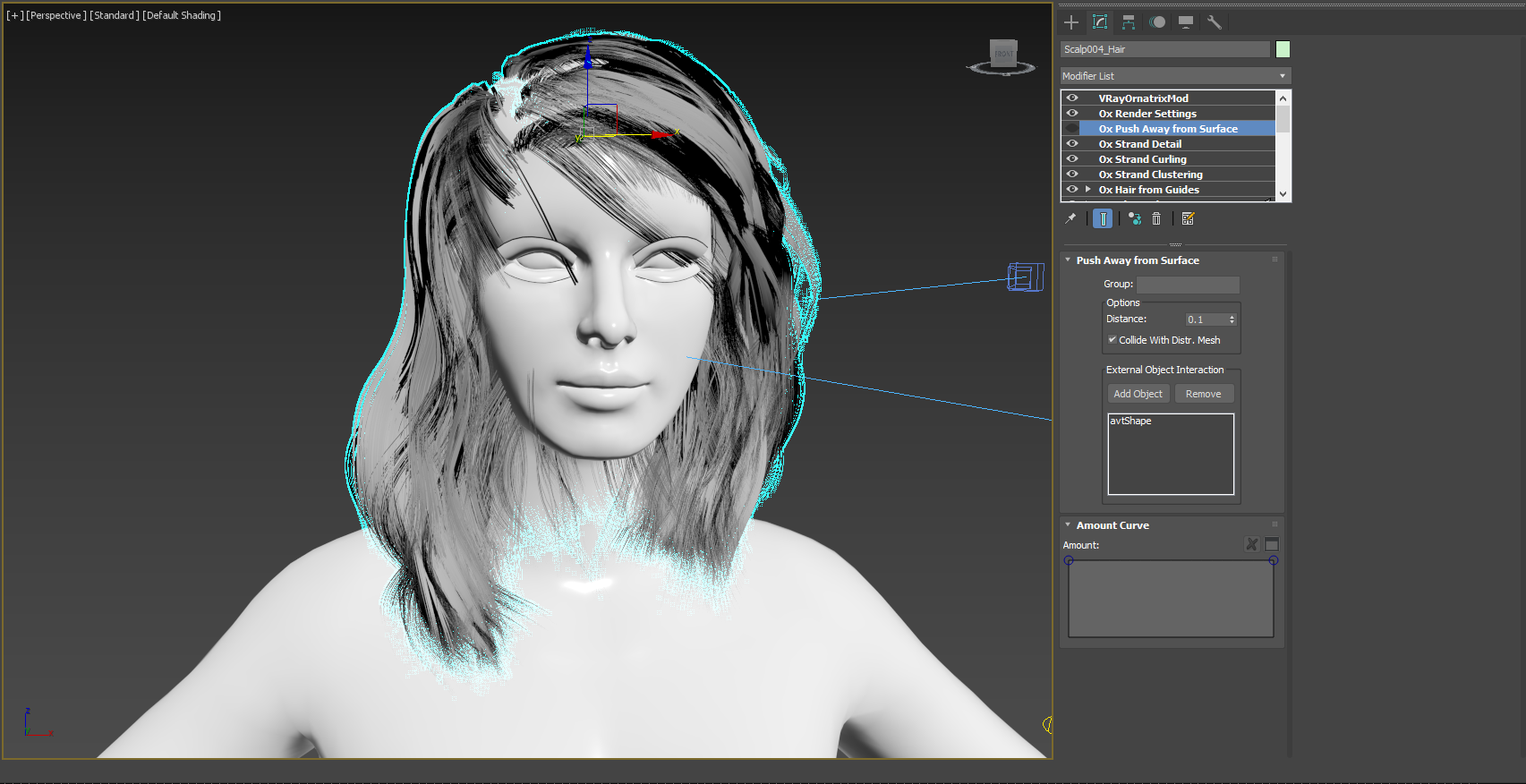1526x784 pixels.
Task: Uncheck Collide With Distr. Mesh
Action: point(1113,340)
